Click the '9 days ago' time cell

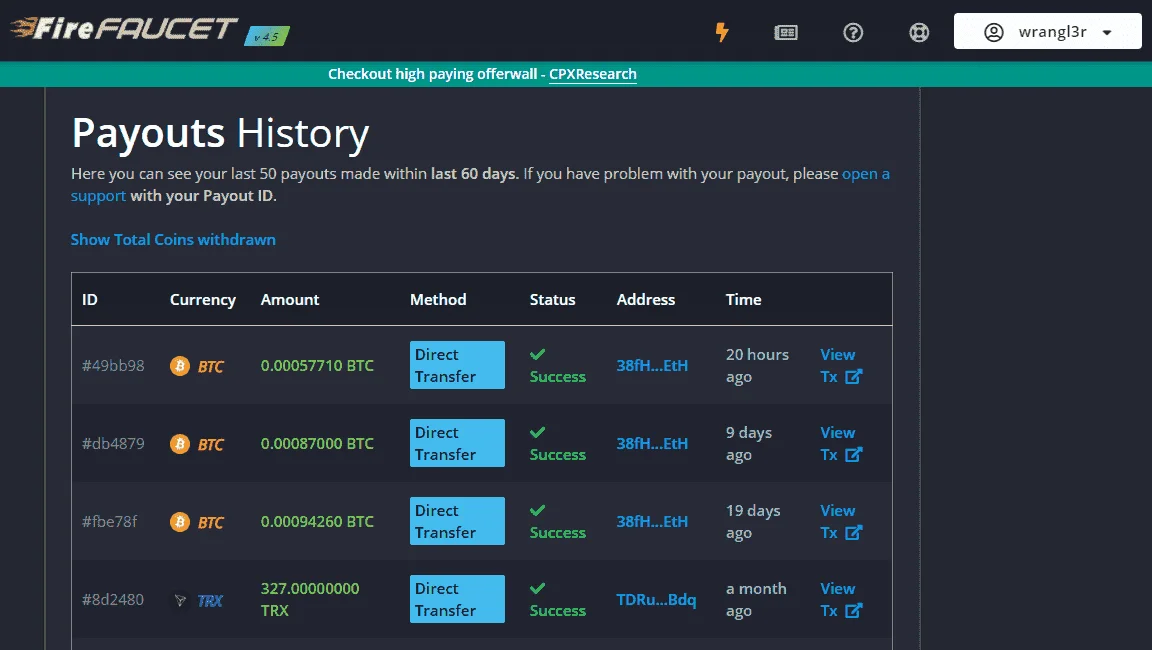pyautogui.click(x=749, y=444)
